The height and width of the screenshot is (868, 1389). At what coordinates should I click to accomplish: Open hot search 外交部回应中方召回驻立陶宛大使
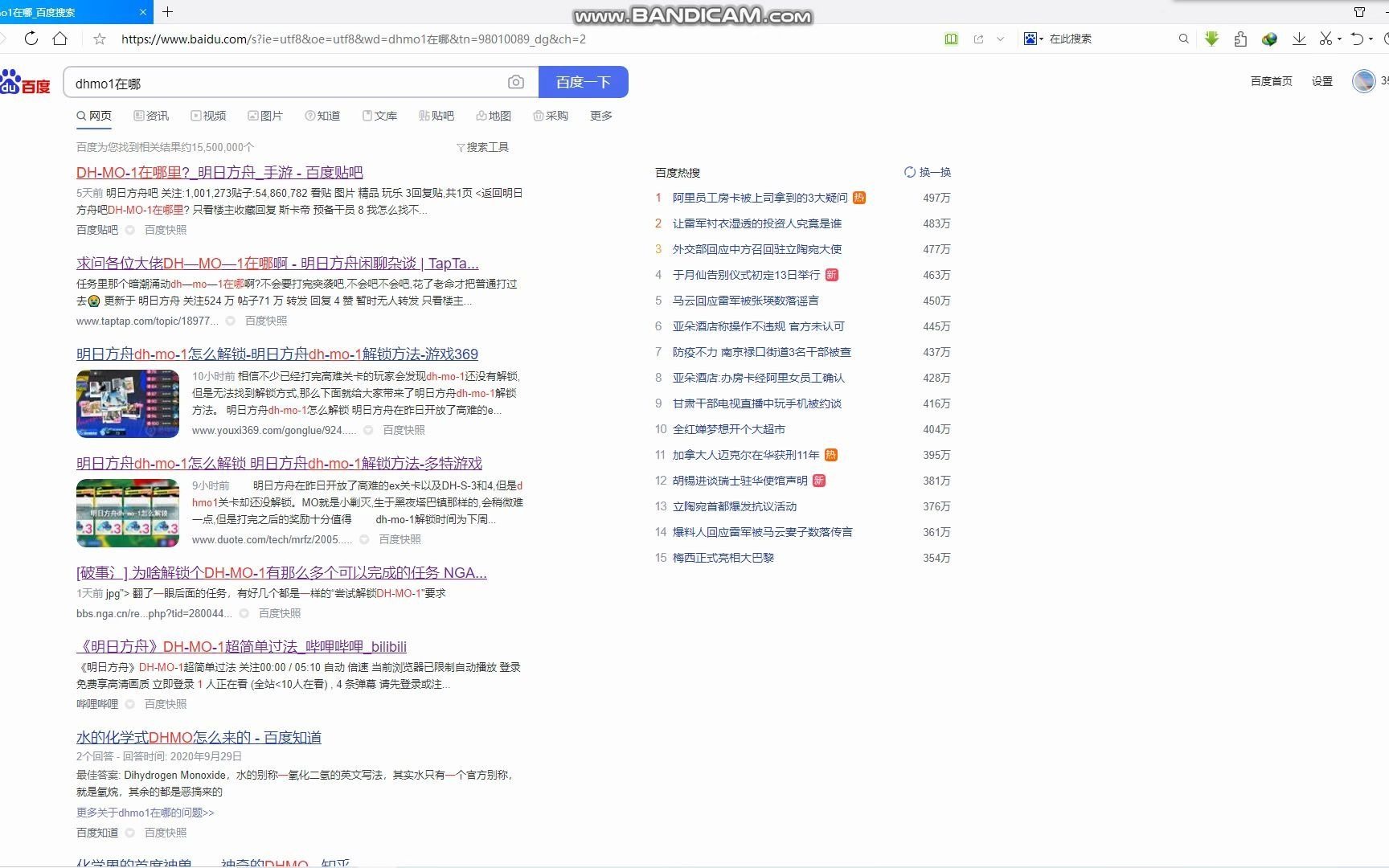tap(757, 249)
